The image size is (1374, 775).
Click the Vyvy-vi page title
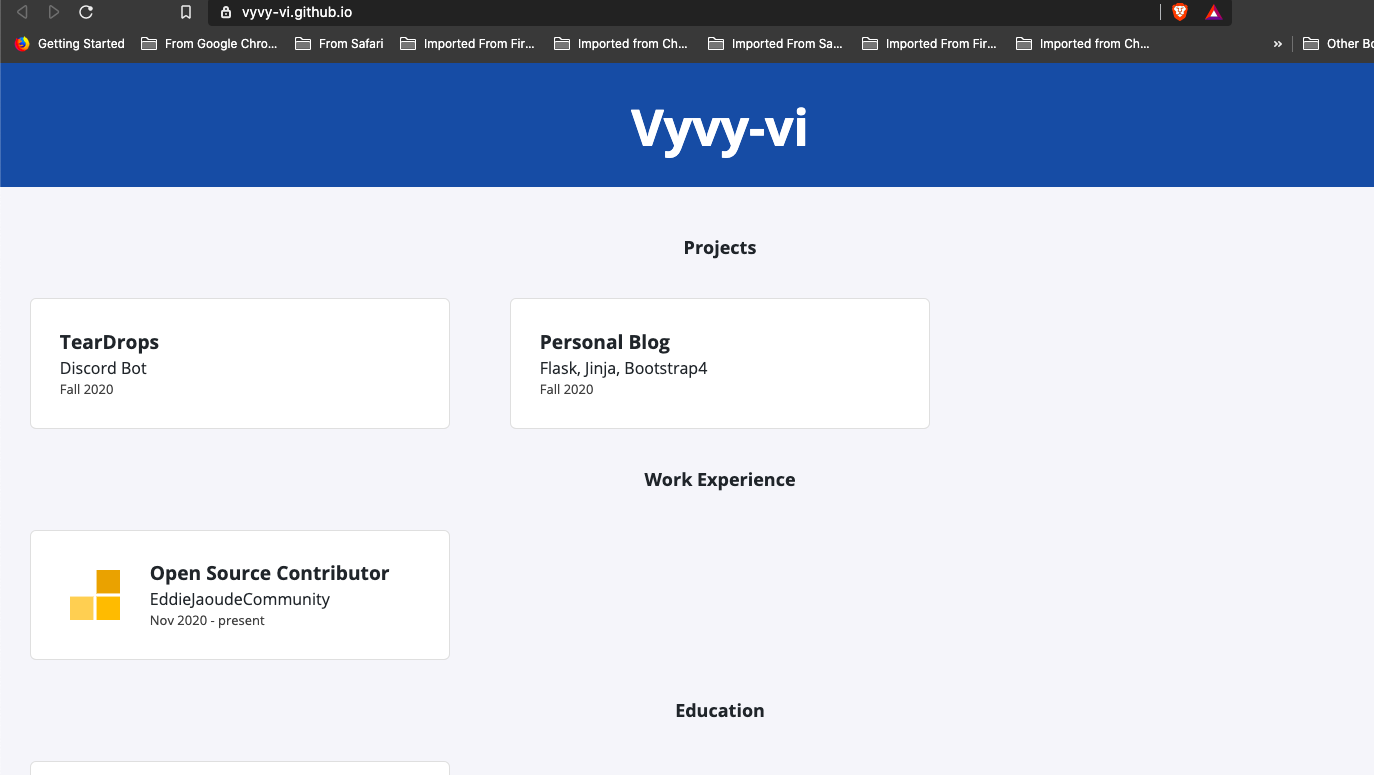point(719,127)
